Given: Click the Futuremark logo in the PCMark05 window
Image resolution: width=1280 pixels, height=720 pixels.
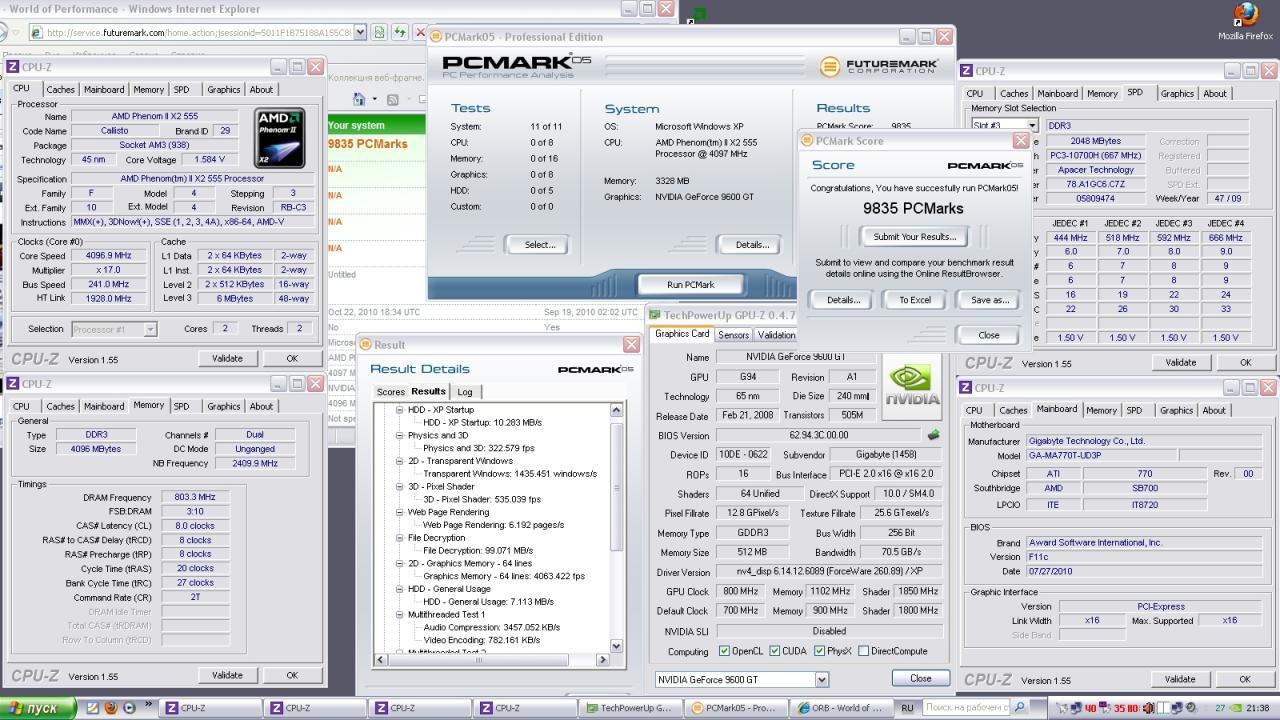Looking at the screenshot, I should click(x=880, y=66).
